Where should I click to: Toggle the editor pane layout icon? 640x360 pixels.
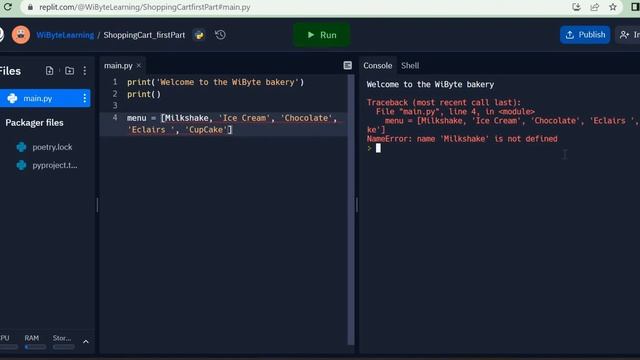[x=347, y=65]
